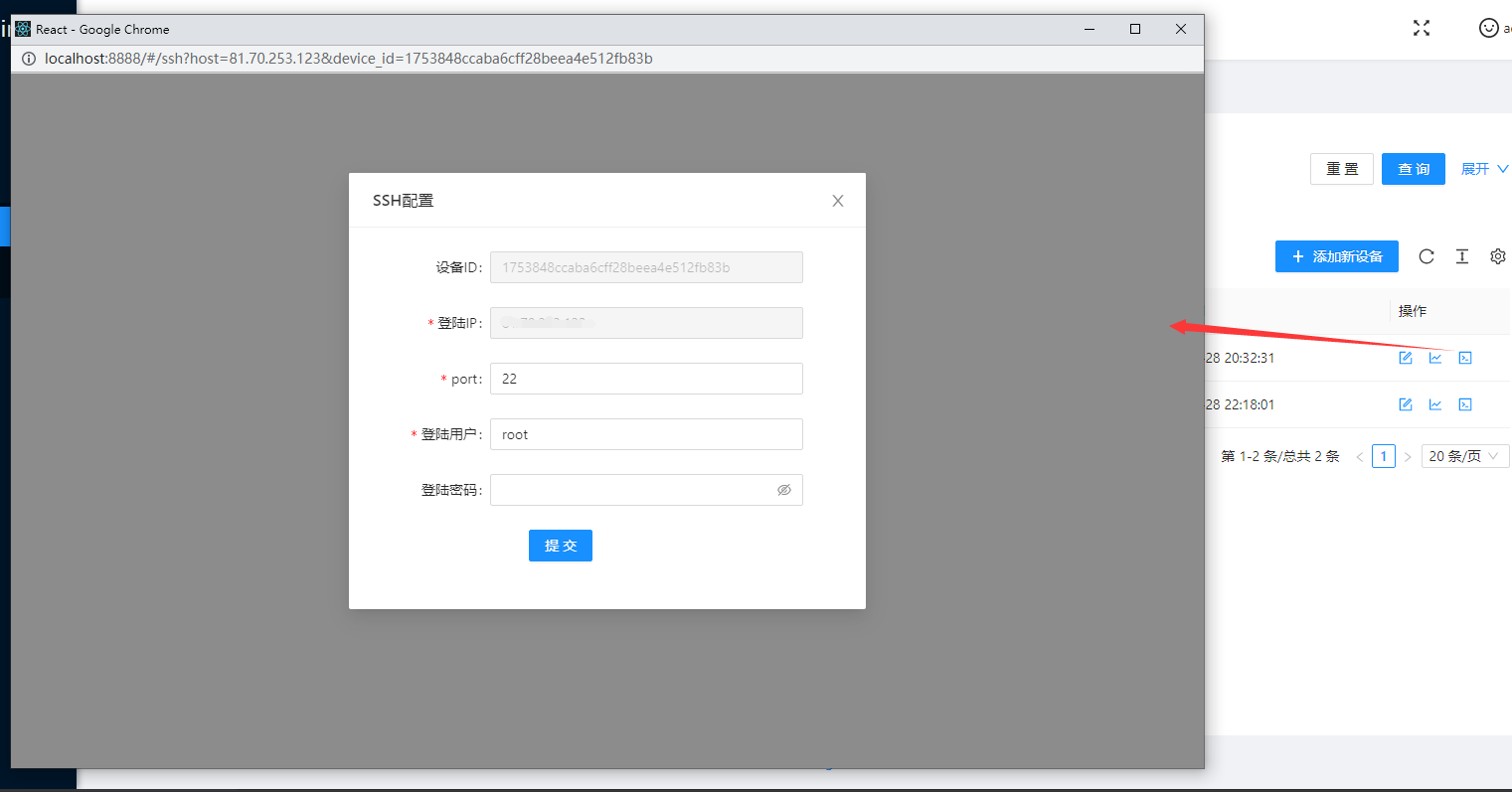
Task: Open chart icon in 20:32:31 row
Action: coord(1435,358)
